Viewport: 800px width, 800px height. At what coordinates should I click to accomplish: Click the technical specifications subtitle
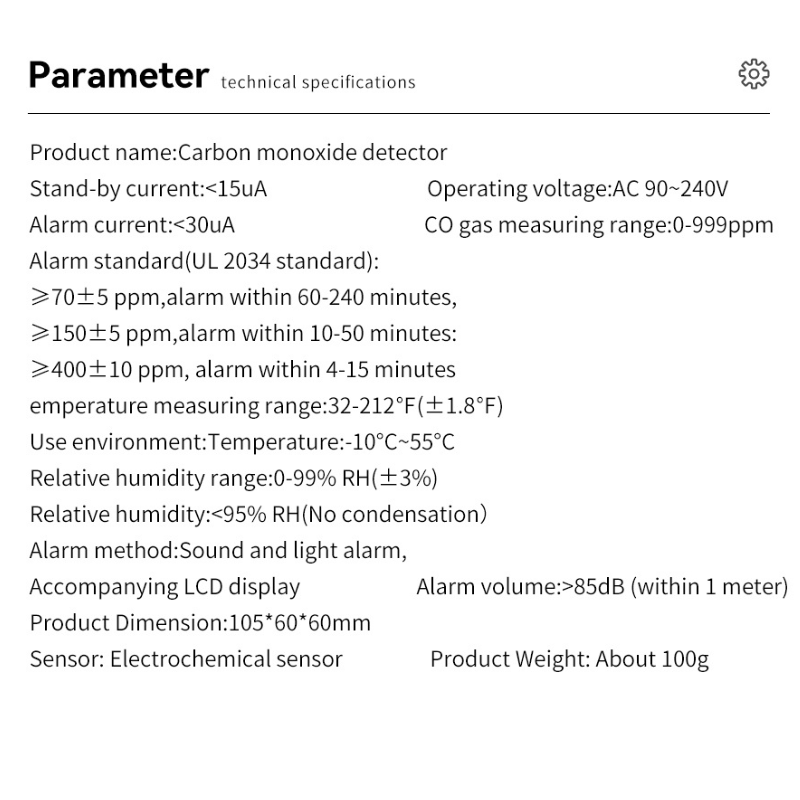pos(318,82)
